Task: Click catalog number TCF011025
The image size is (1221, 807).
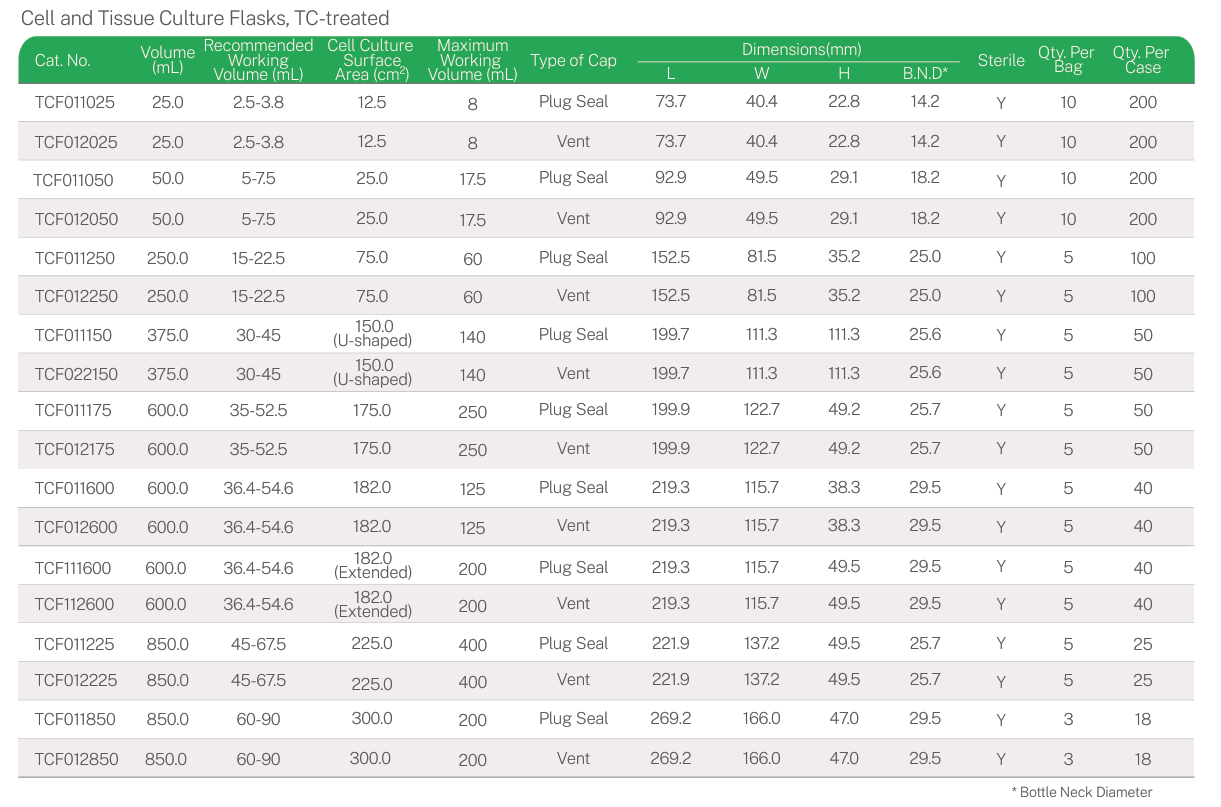Action: coord(75,102)
